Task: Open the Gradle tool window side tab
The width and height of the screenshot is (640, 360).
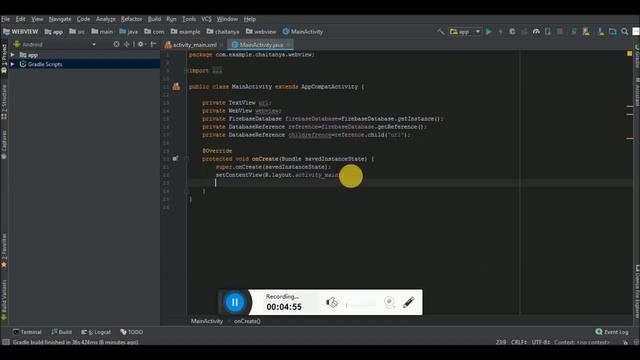Action: (636, 56)
